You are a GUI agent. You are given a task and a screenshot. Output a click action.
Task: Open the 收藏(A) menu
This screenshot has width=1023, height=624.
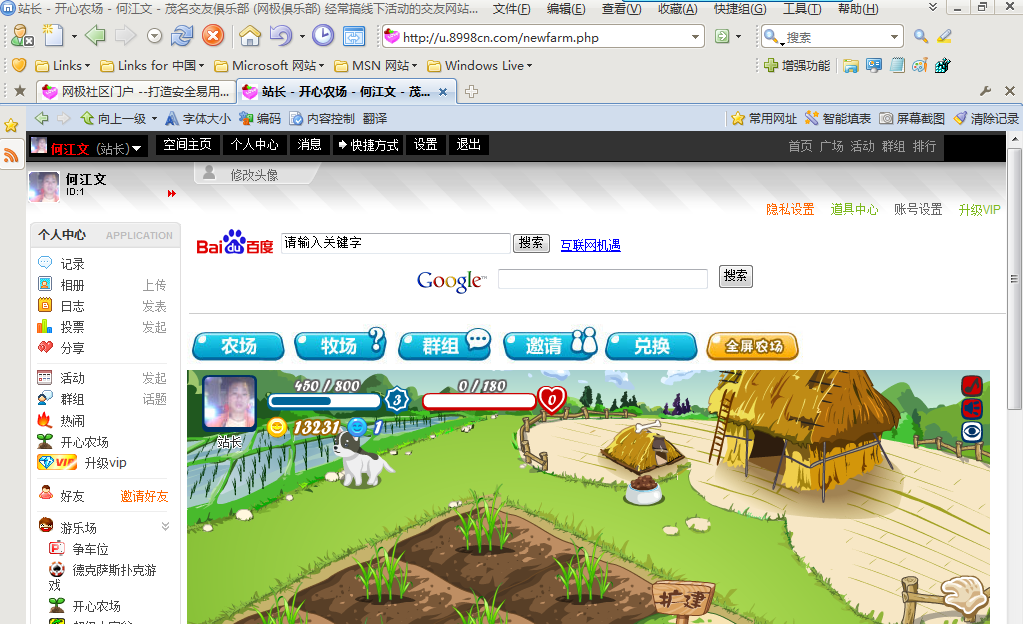(x=677, y=9)
